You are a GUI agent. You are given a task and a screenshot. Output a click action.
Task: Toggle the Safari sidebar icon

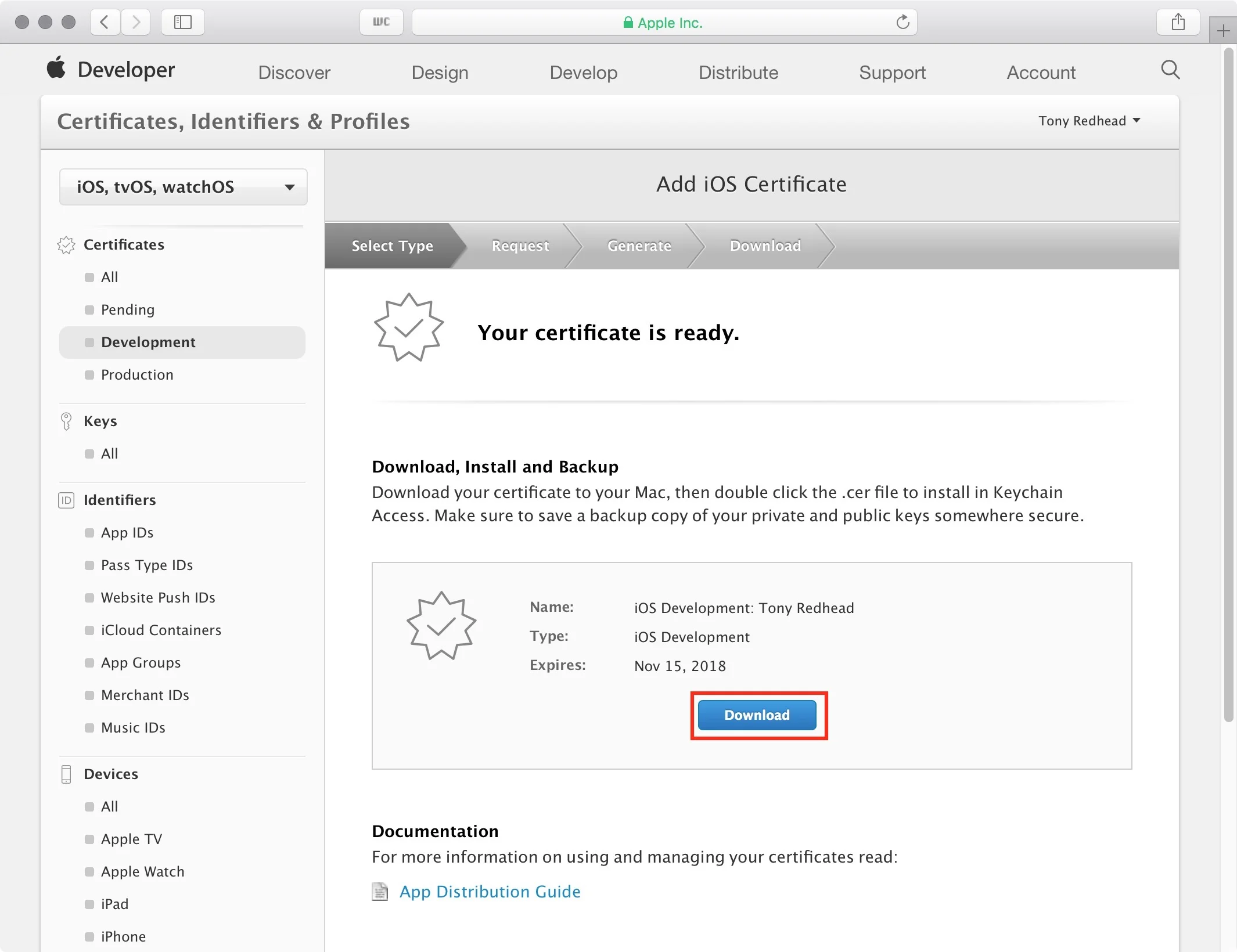point(182,23)
